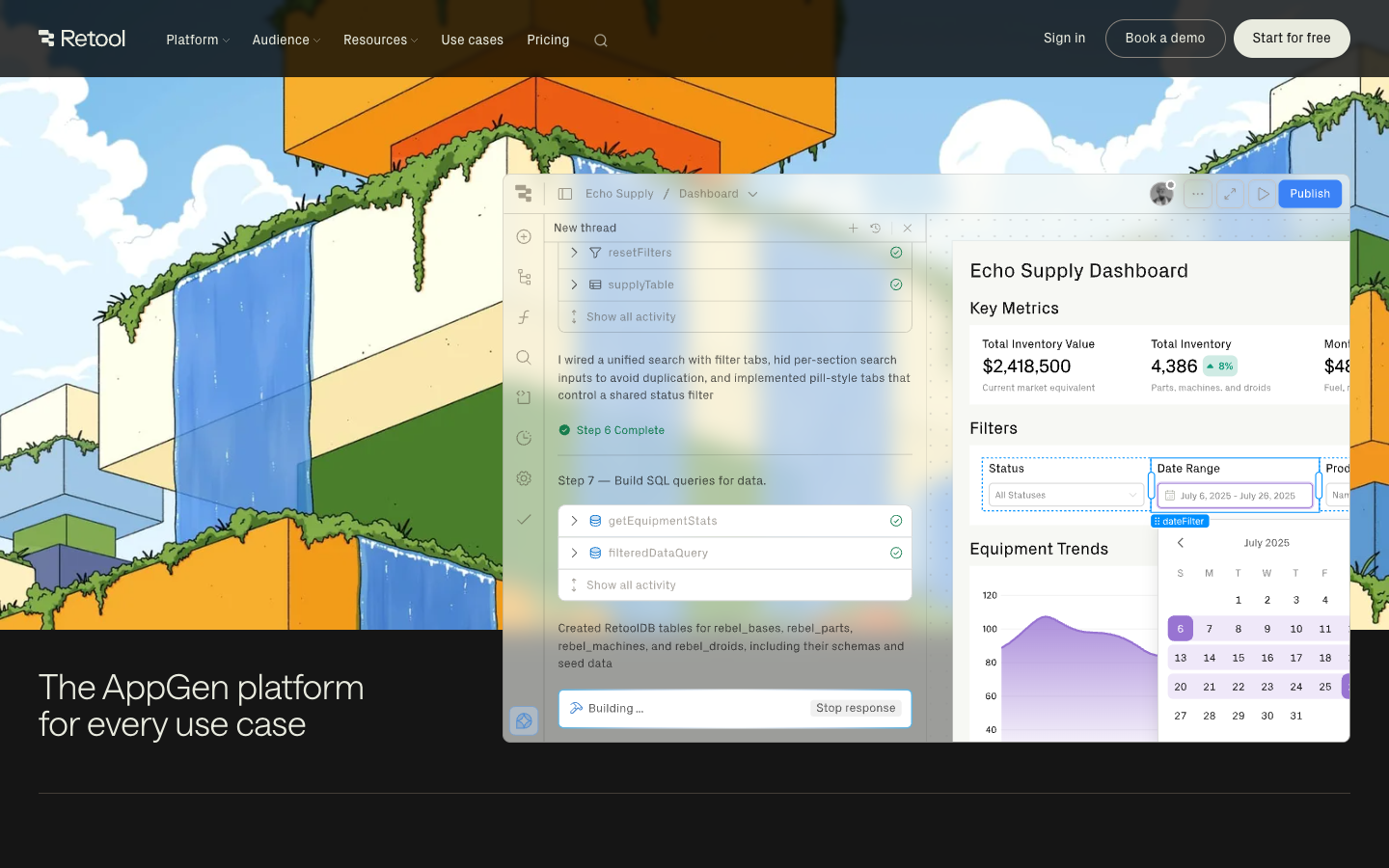Open the puzzle-piece icon in the sidebar
Image resolution: width=1389 pixels, height=868 pixels.
click(524, 397)
